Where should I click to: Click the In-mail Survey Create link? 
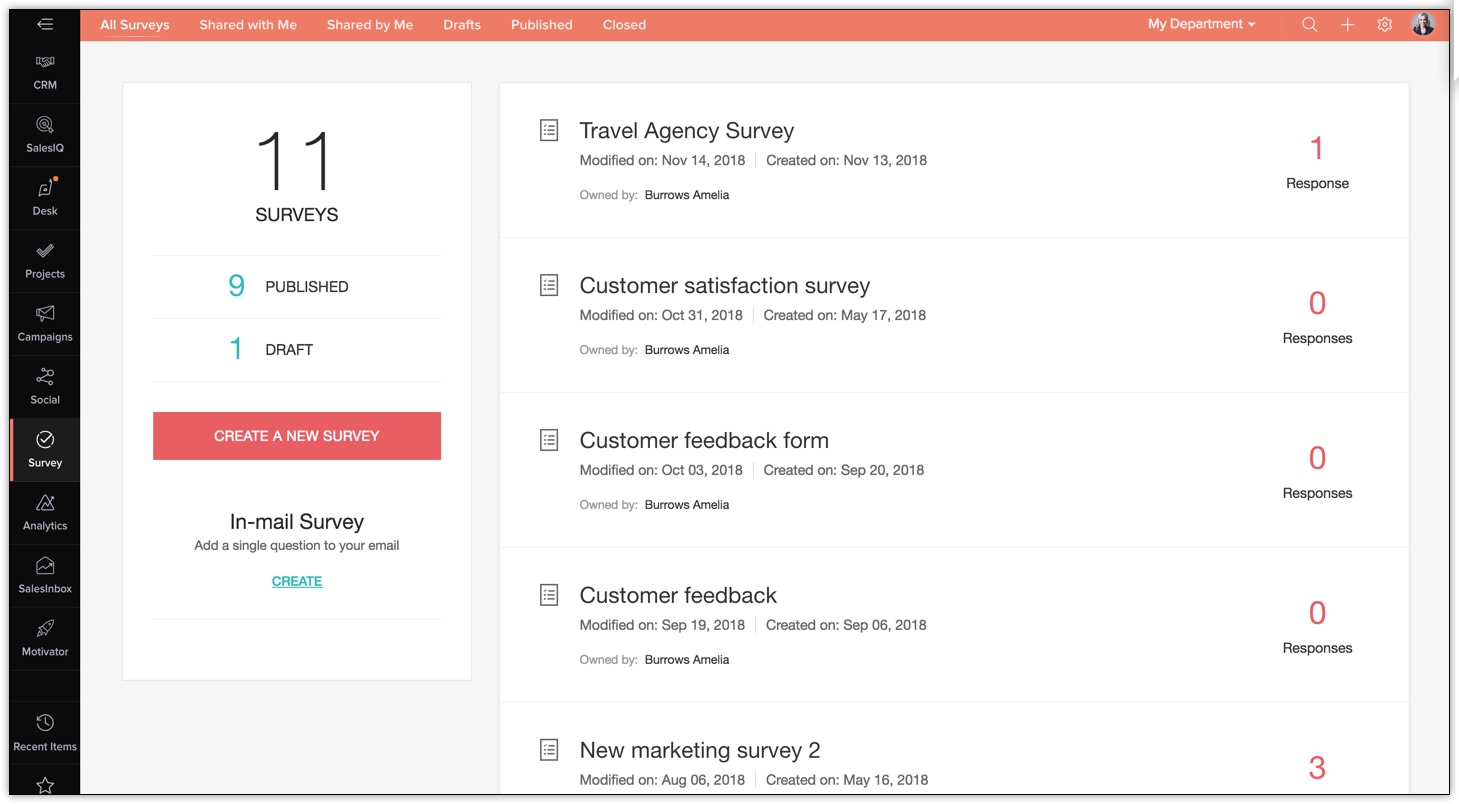(x=297, y=581)
